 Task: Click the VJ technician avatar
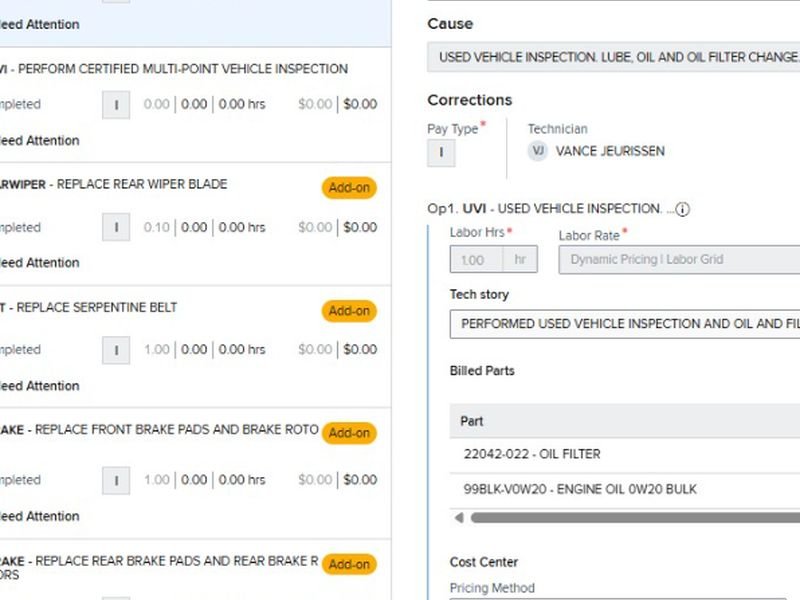click(x=538, y=151)
